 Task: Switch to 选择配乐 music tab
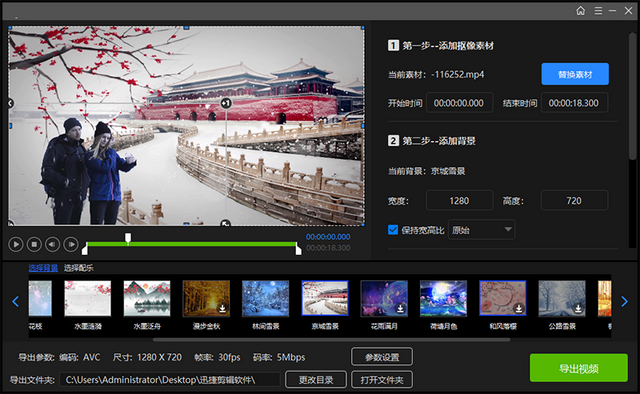click(x=78, y=268)
